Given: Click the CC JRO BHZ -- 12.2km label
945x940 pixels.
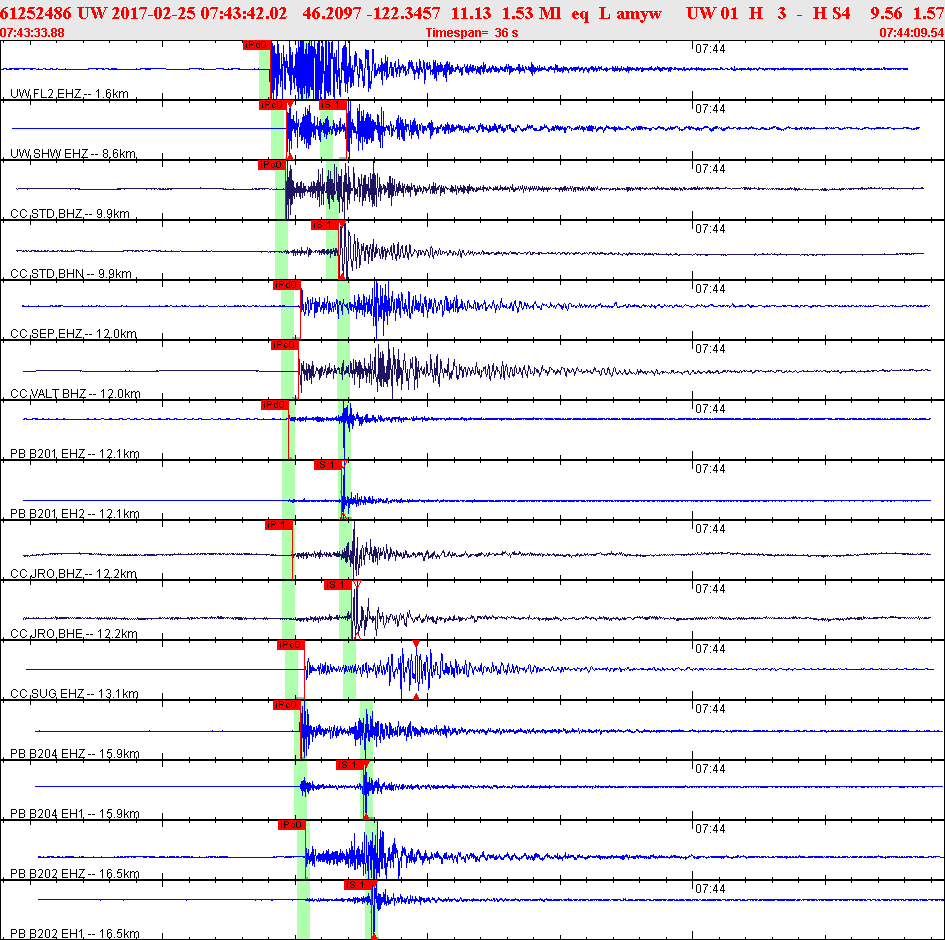Looking at the screenshot, I should [74, 573].
